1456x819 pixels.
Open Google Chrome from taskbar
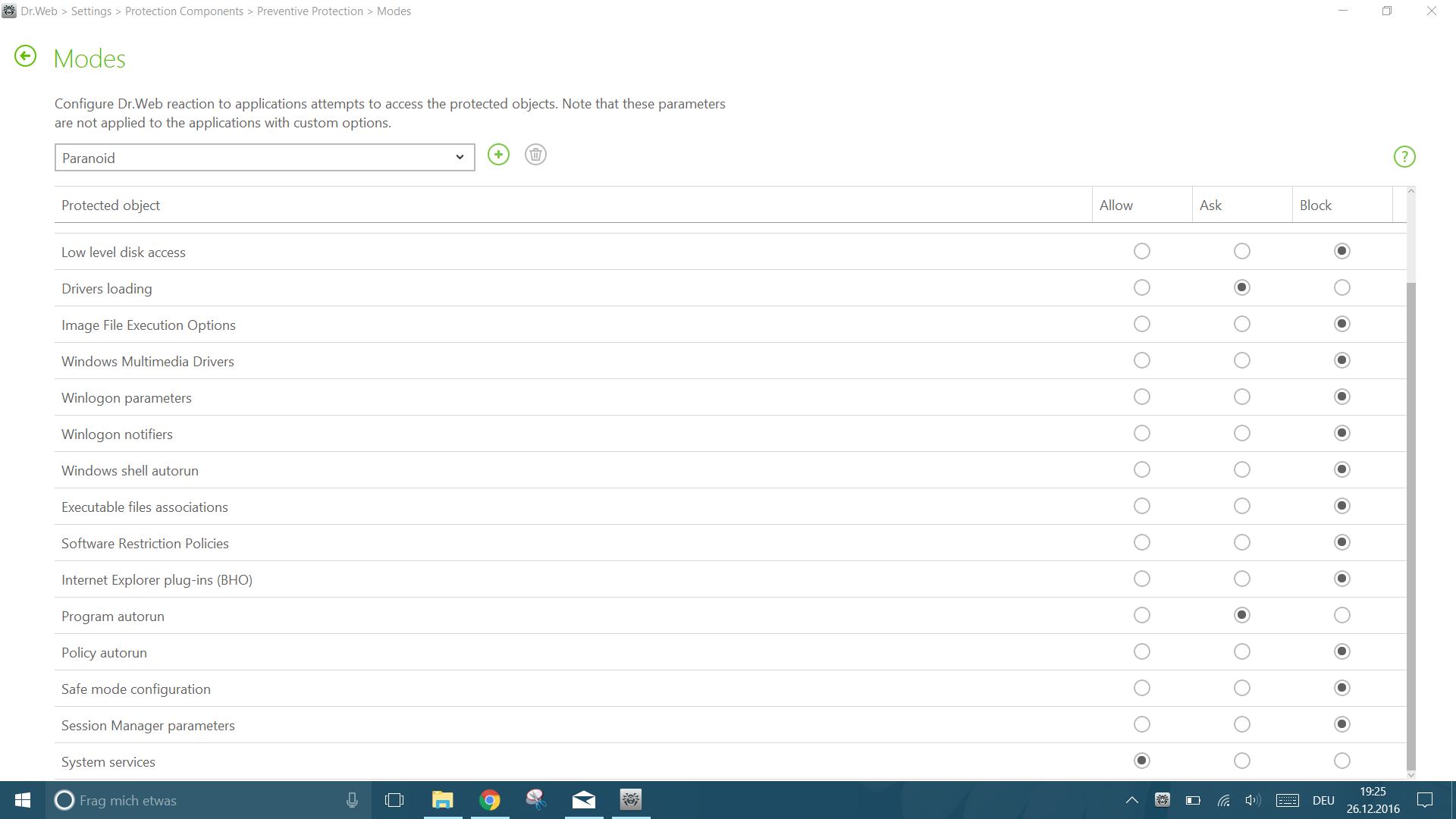[x=490, y=800]
